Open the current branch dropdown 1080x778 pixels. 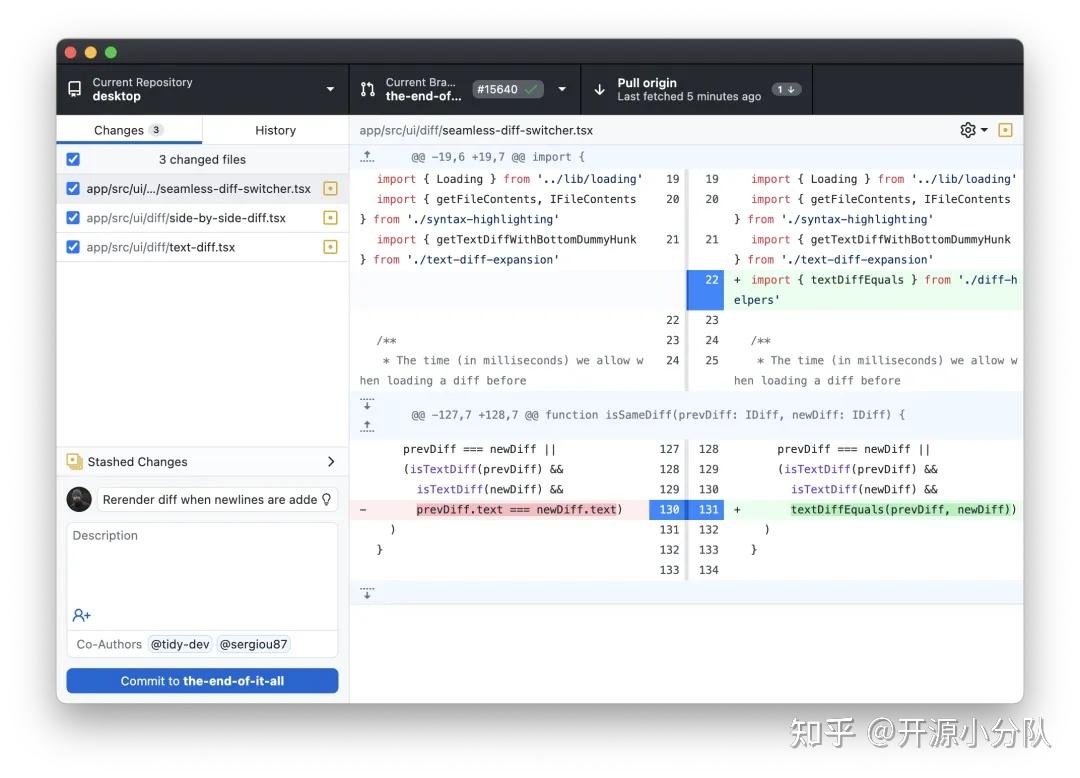[562, 88]
